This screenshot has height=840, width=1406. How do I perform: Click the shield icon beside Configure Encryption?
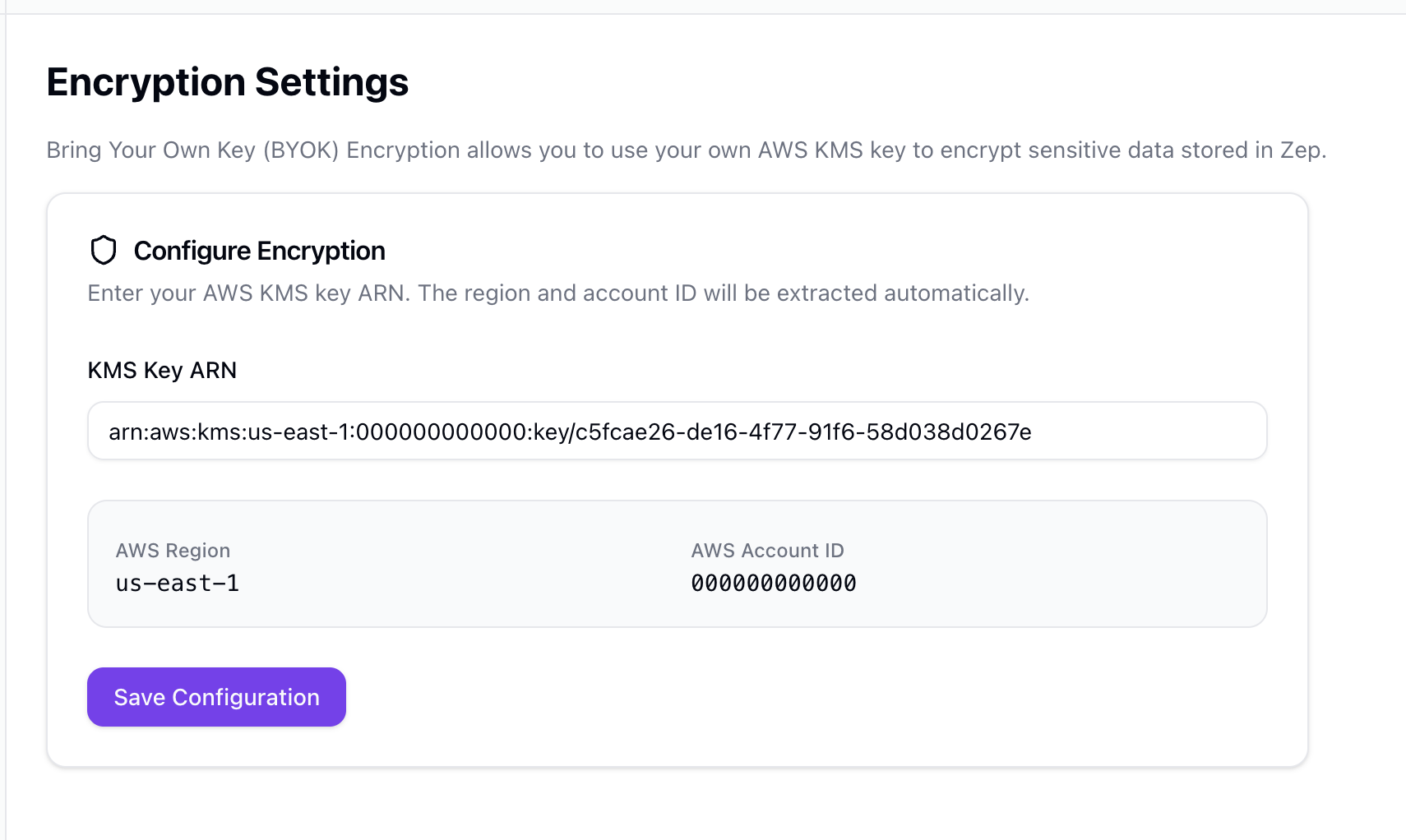103,250
